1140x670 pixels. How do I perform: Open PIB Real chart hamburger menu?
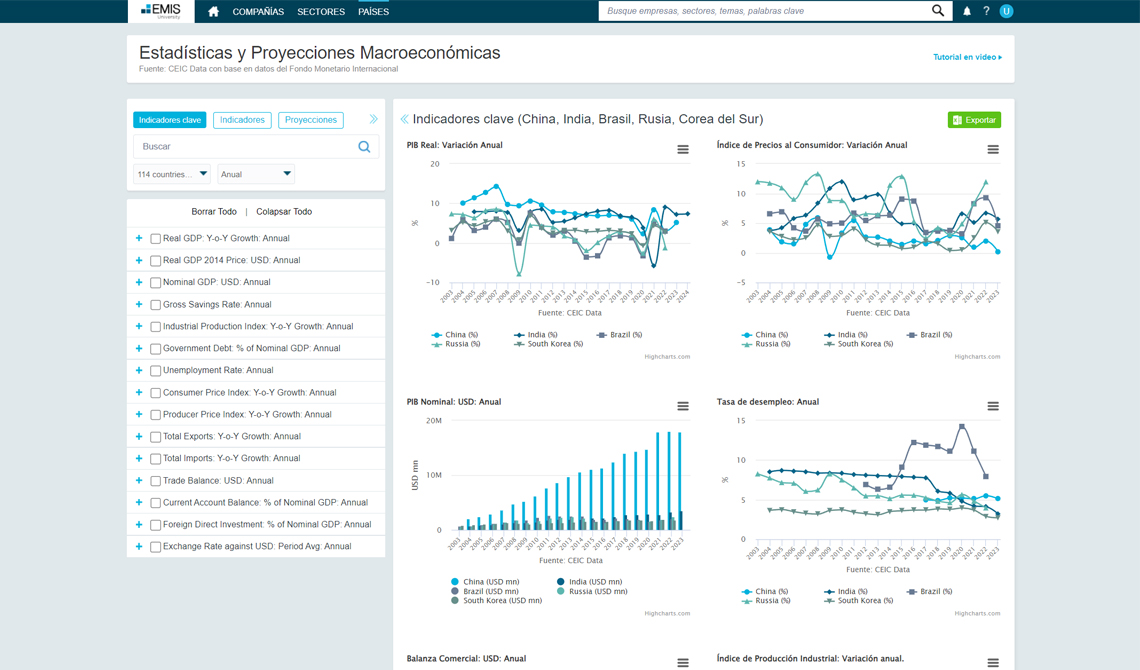[x=683, y=150]
